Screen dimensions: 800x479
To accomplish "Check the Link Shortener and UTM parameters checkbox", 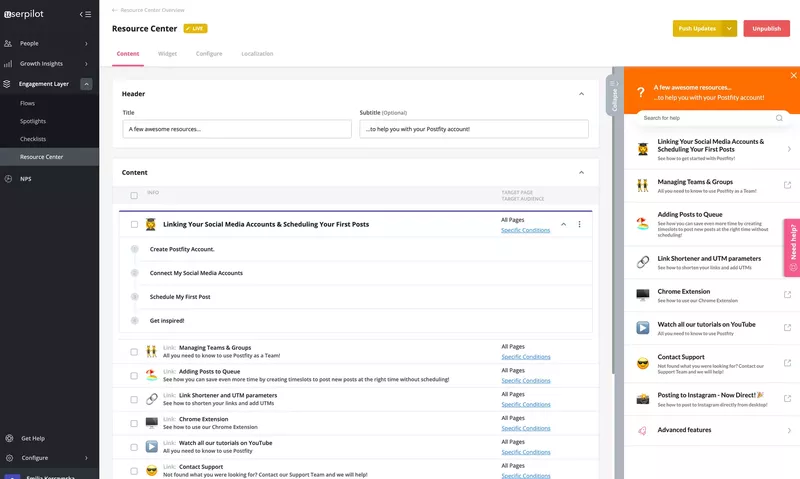I will click(134, 400).
